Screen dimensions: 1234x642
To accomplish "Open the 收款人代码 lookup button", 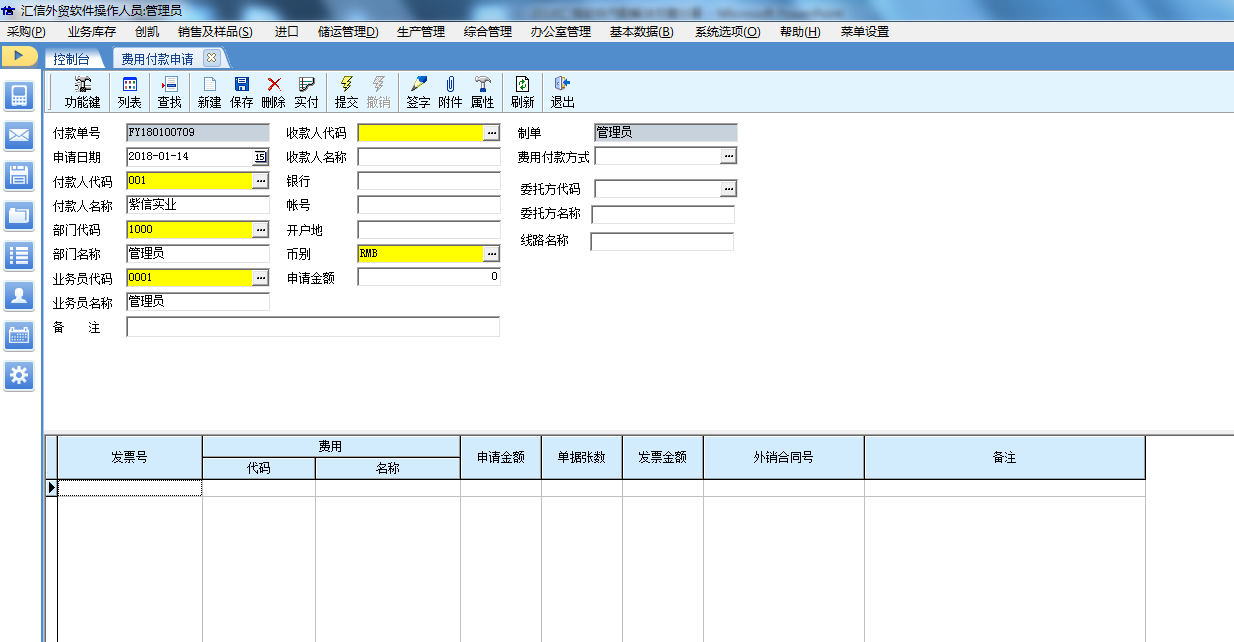I will (x=491, y=133).
